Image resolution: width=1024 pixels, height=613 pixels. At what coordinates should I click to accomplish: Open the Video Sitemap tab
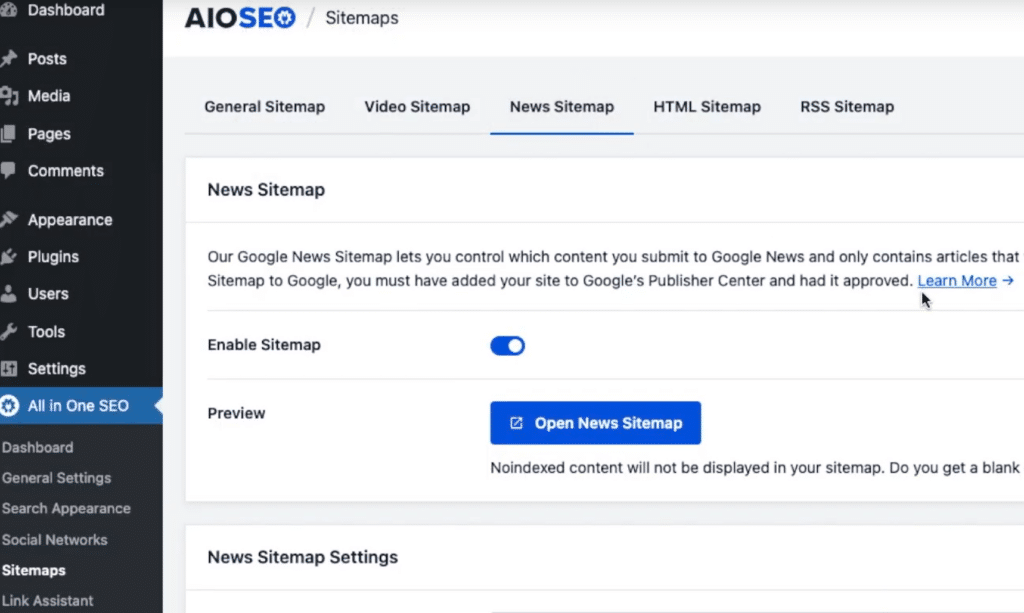[417, 107]
